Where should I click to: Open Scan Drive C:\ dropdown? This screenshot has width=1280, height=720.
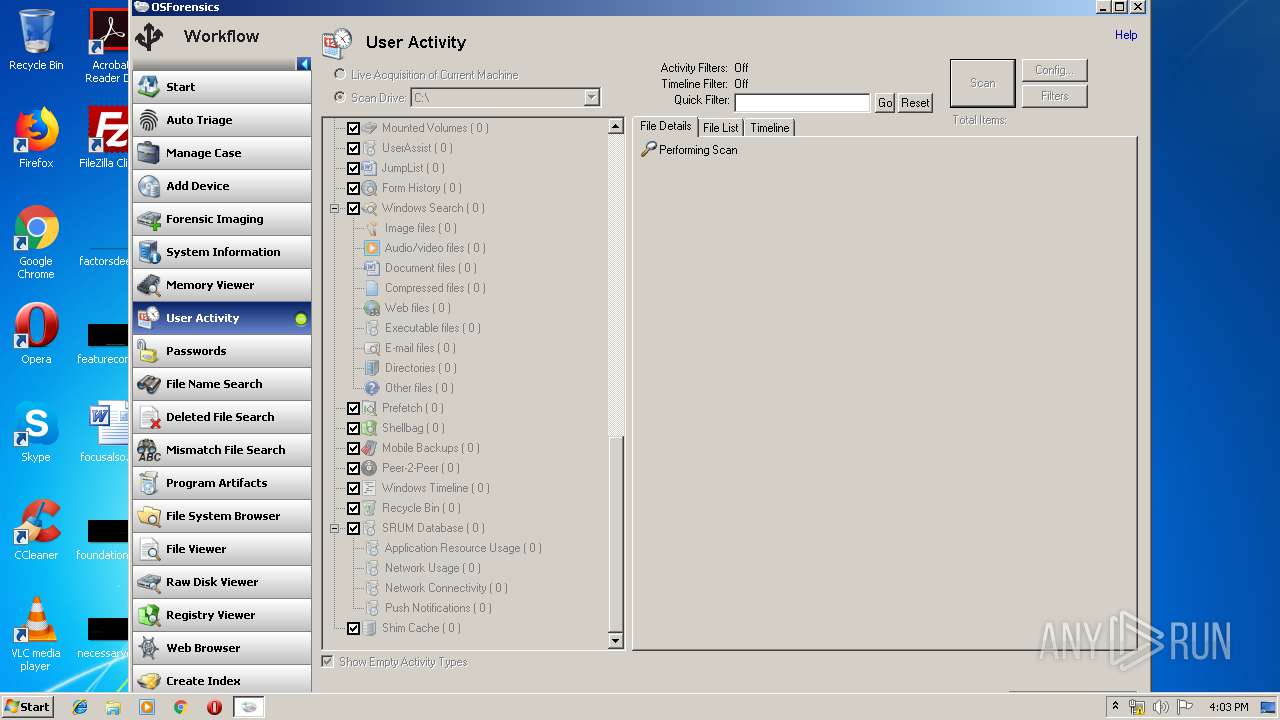pos(591,97)
